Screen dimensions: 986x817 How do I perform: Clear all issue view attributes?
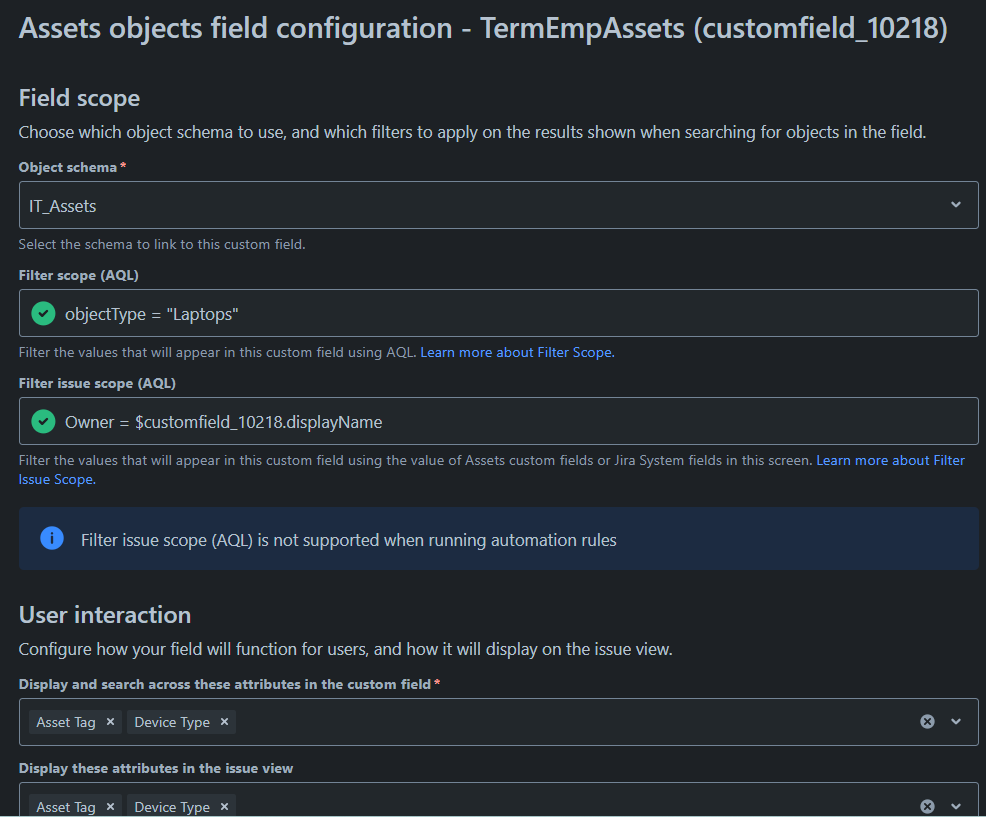(927, 806)
